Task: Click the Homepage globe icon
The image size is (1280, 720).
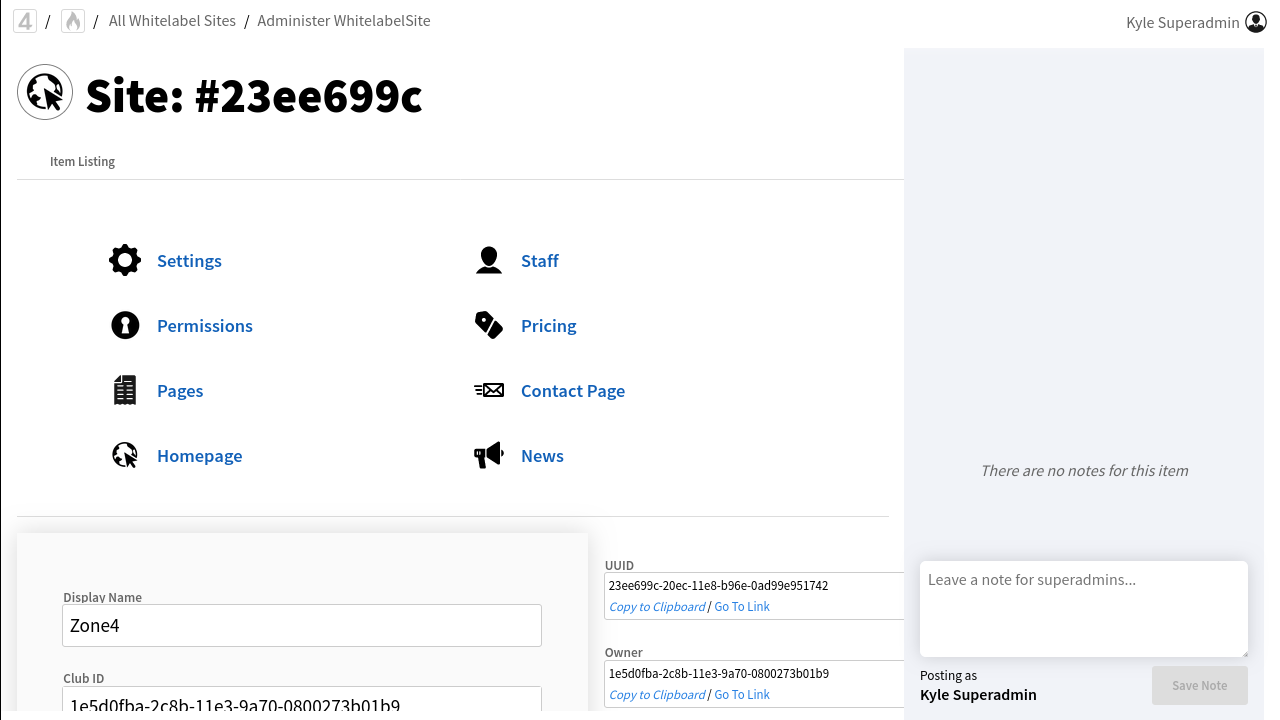Action: pyautogui.click(x=125, y=455)
